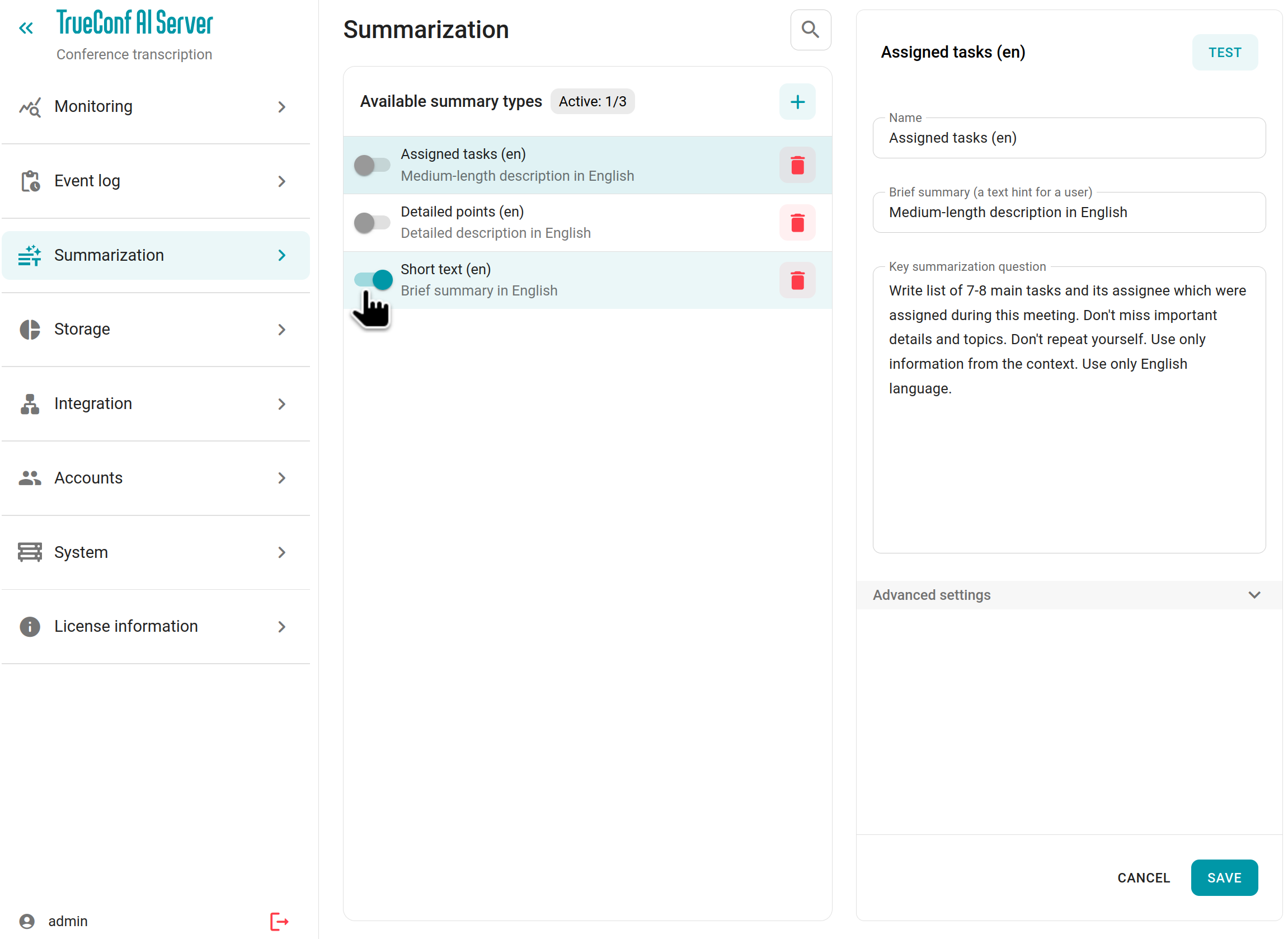The width and height of the screenshot is (1288, 939).
Task: Open the Event log menu item
Action: [x=87, y=181]
